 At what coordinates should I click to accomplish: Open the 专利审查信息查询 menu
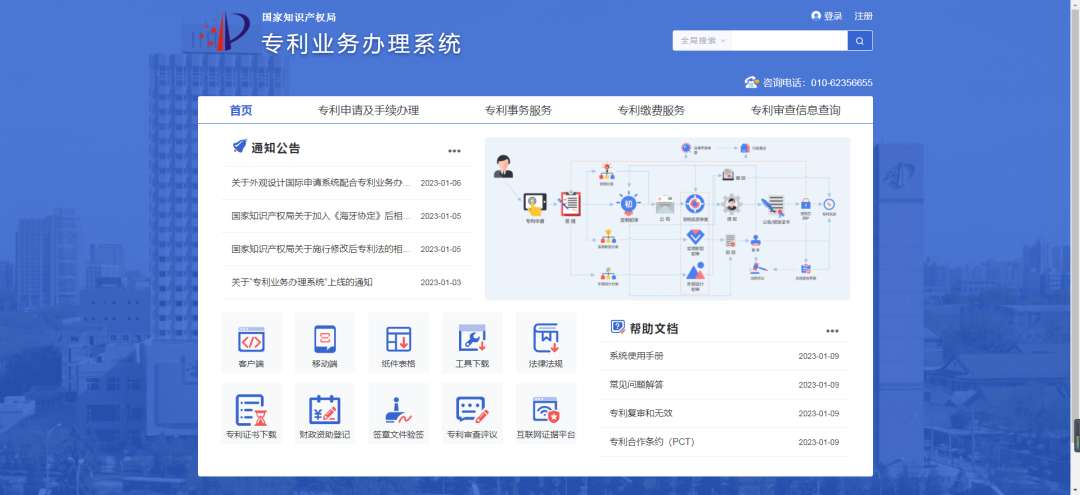coord(796,110)
